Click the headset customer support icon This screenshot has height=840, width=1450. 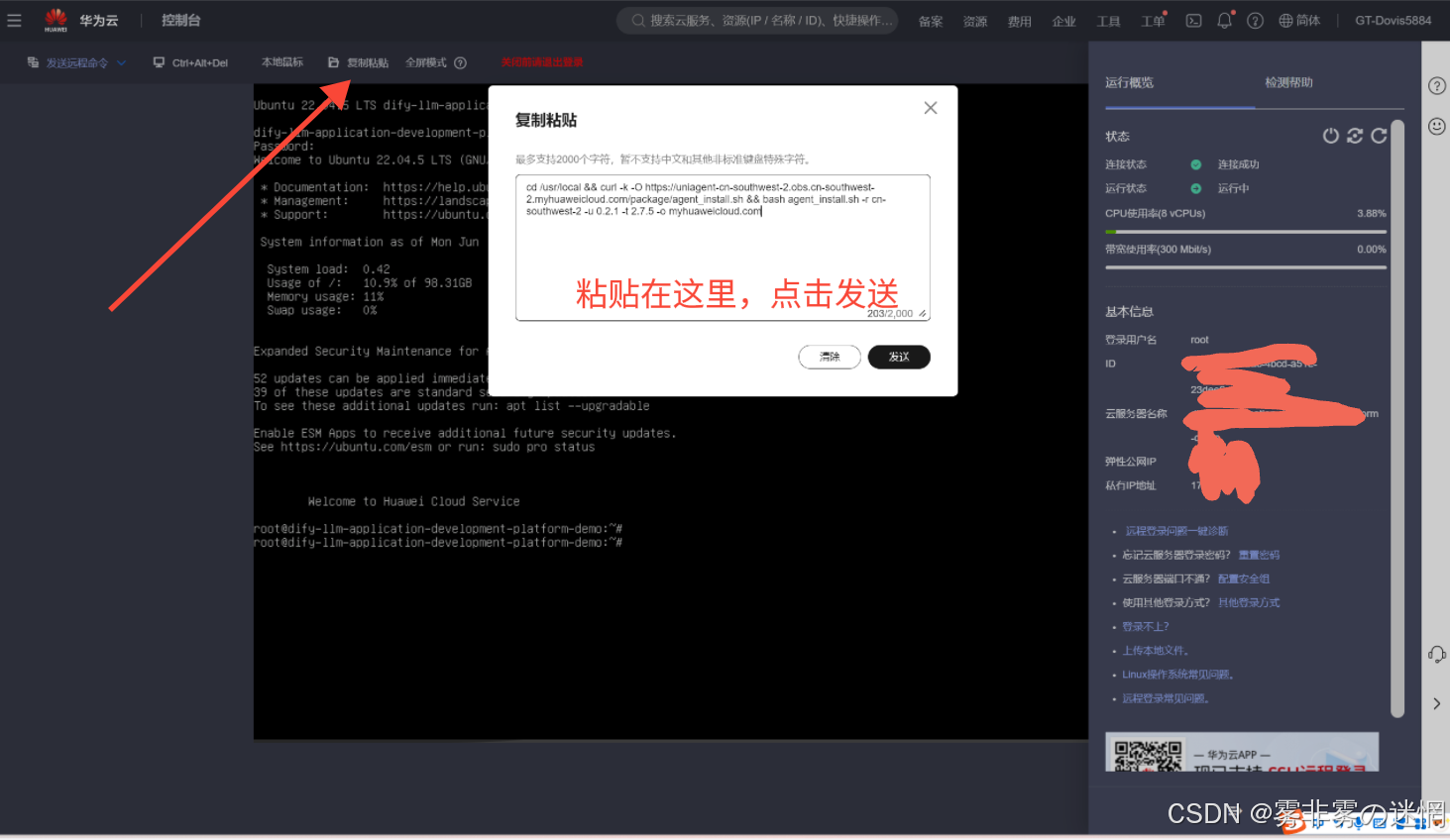pyautogui.click(x=1436, y=654)
